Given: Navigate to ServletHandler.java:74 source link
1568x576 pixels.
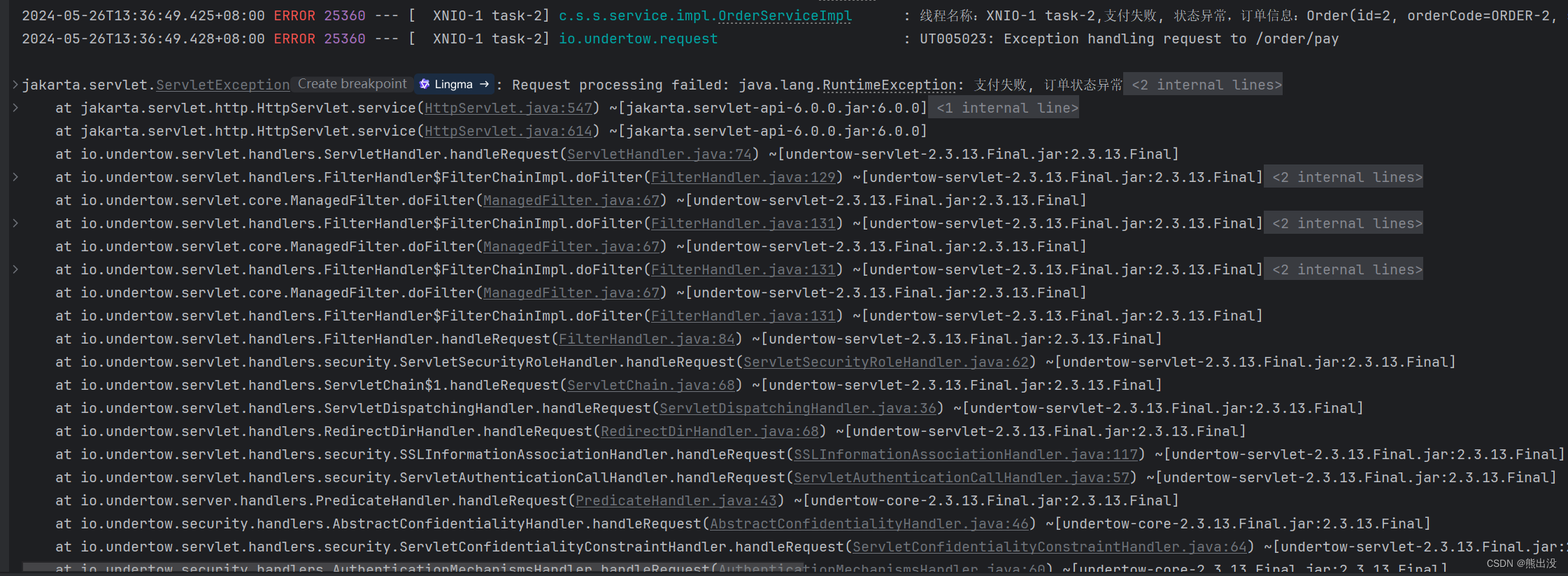Looking at the screenshot, I should pos(660,154).
